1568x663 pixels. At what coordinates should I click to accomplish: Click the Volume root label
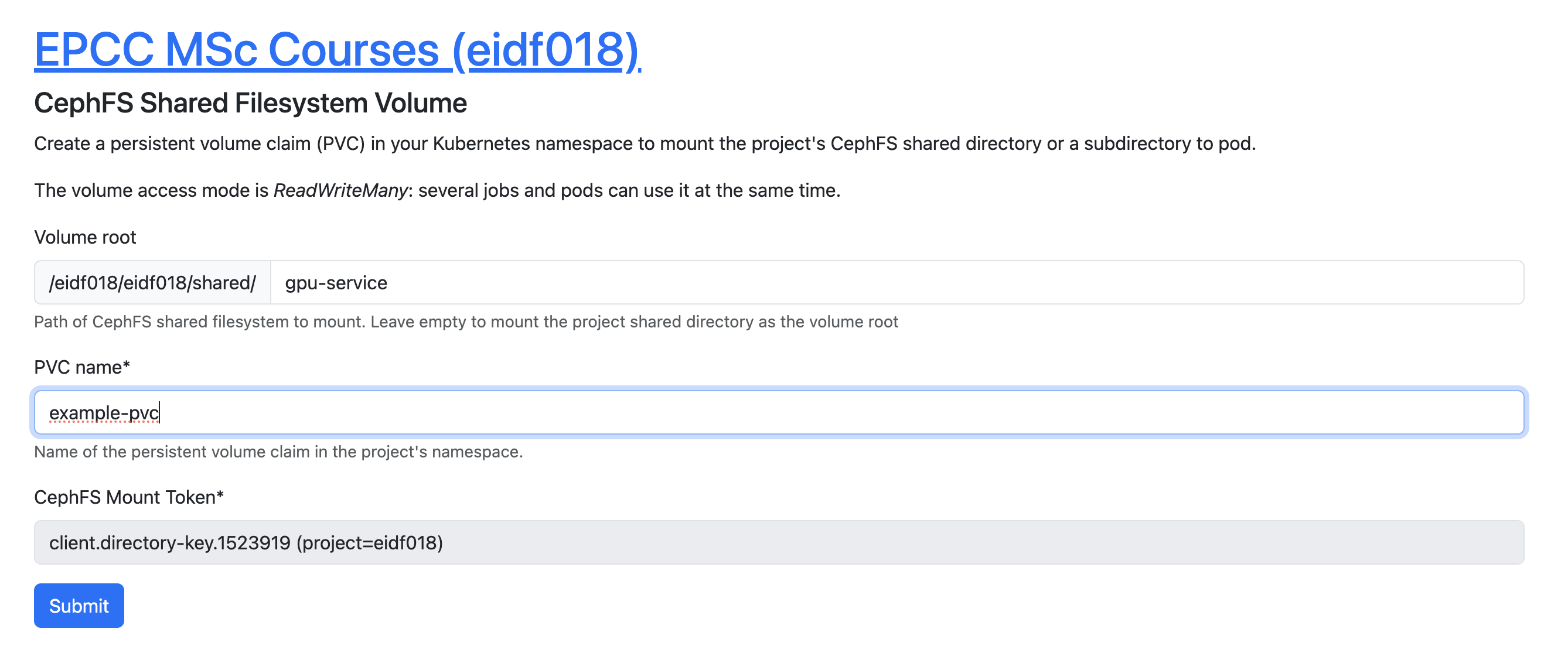85,237
